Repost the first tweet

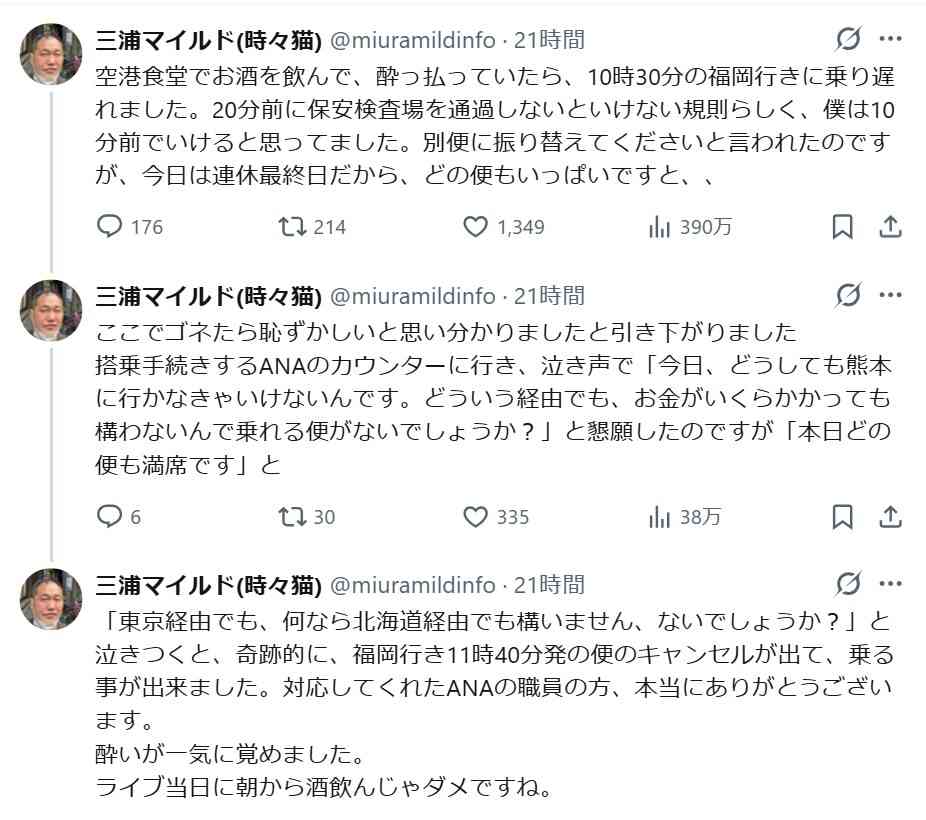coord(291,227)
